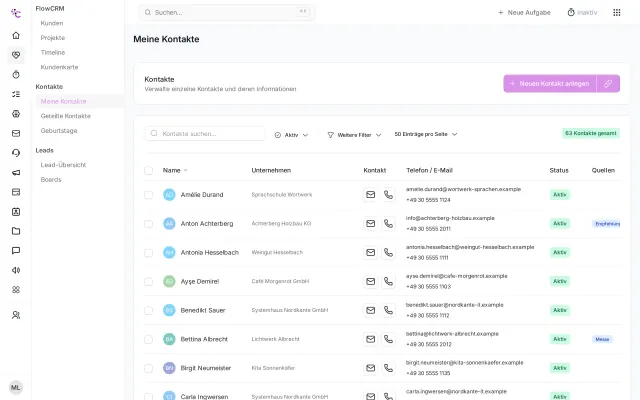Click Neuen Kontakt anlegen button

pyautogui.click(x=550, y=84)
